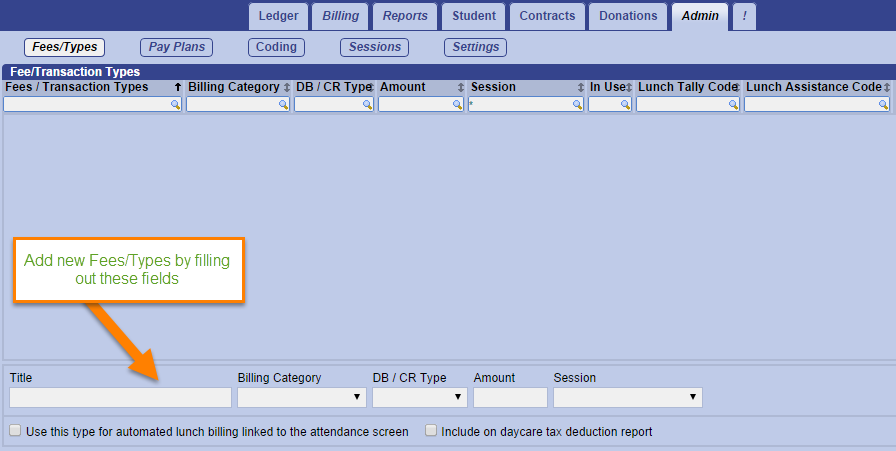Click the sort arrows on Billing Category column
896x451 pixels.
287,88
